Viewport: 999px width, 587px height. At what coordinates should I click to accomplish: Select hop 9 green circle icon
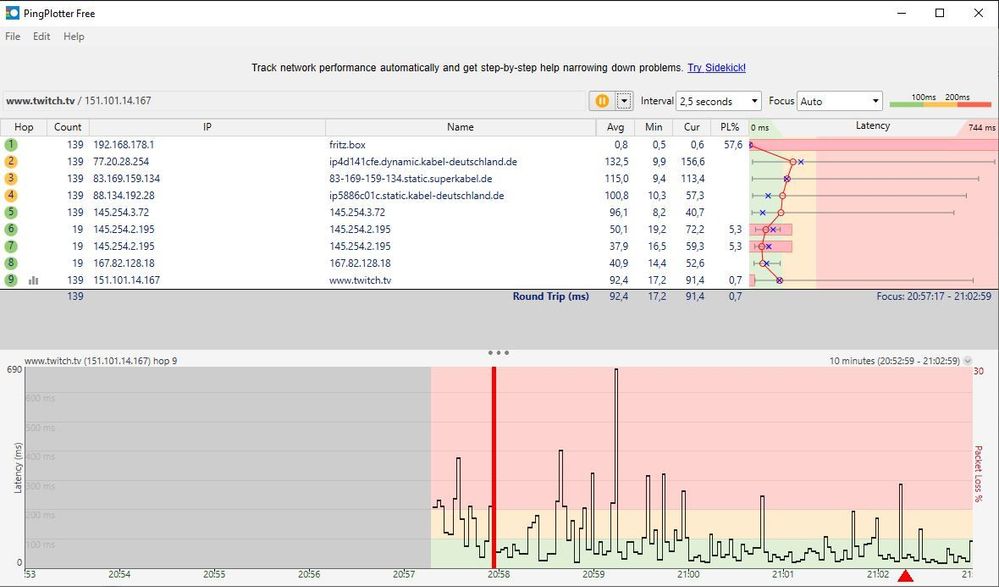tap(11, 280)
